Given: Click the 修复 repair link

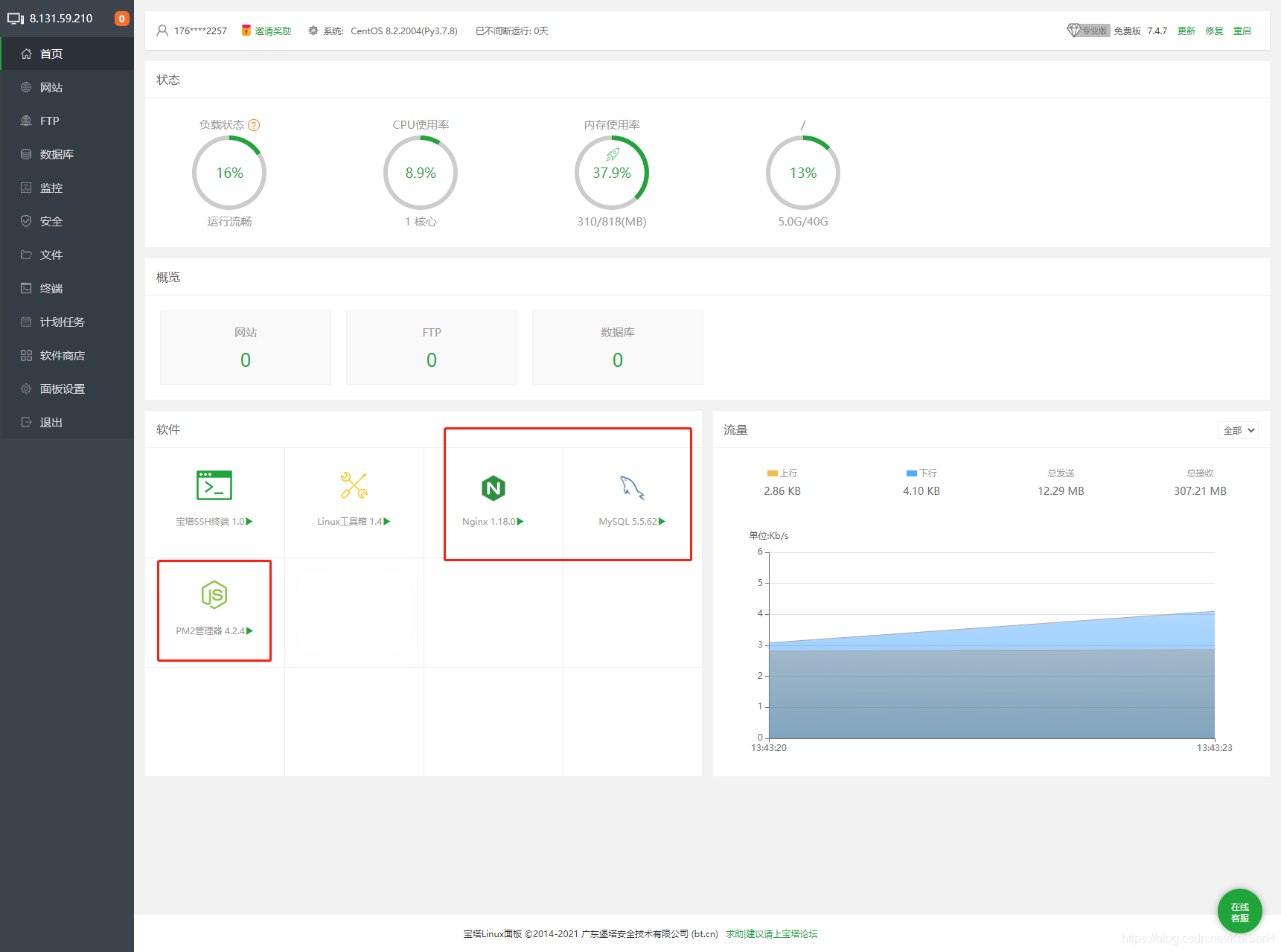Looking at the screenshot, I should point(1214,31).
